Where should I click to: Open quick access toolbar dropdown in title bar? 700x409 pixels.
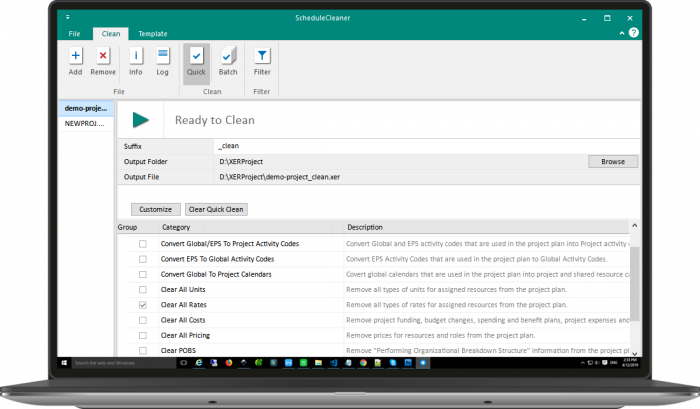(x=67, y=17)
